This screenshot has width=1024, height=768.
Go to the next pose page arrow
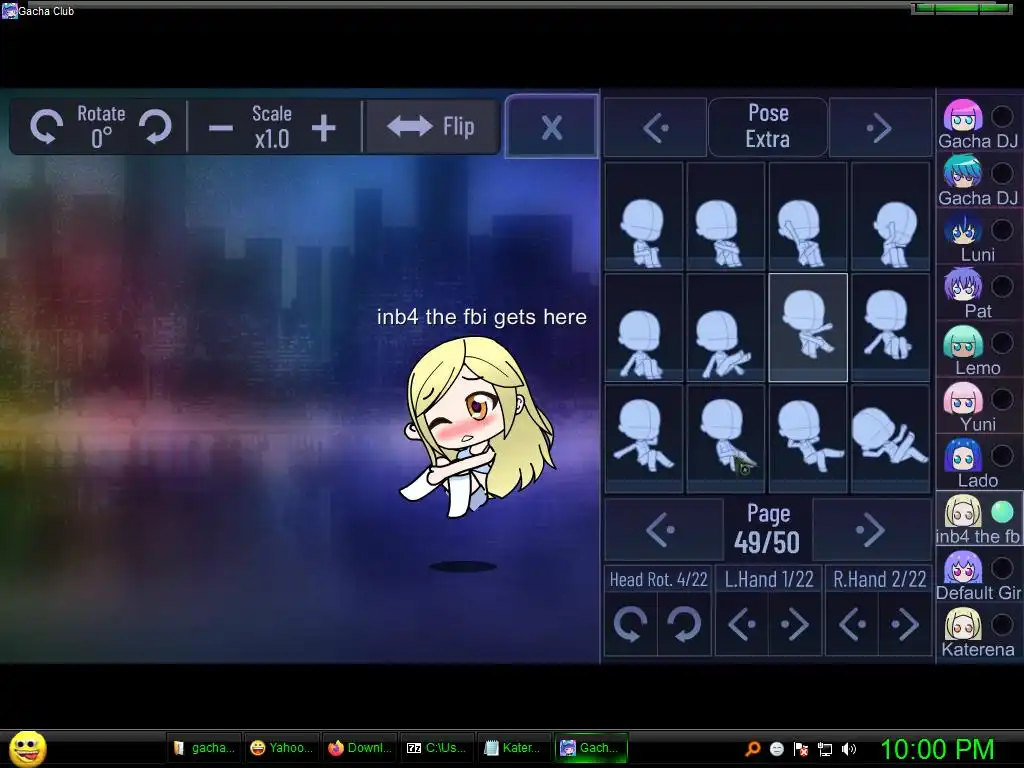point(872,530)
